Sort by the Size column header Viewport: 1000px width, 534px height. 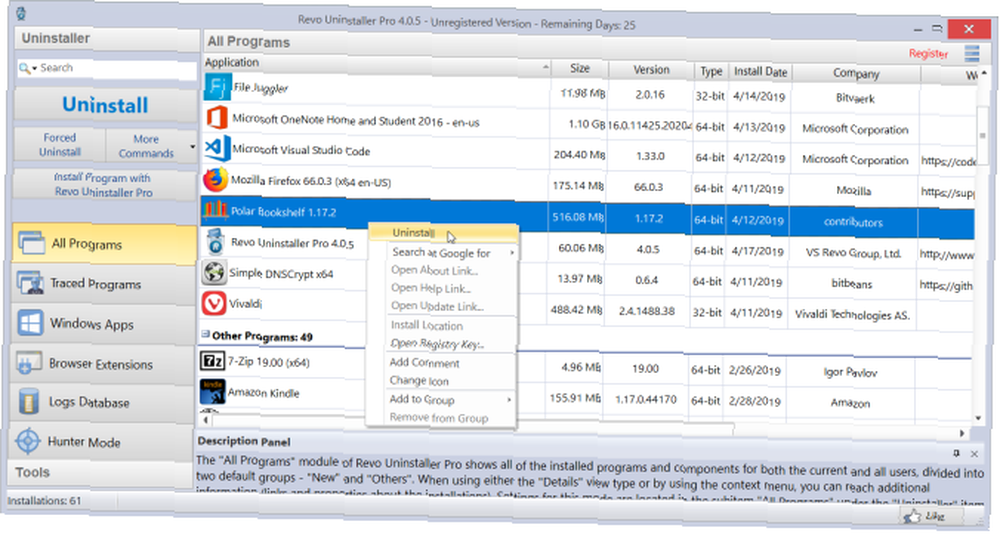click(579, 68)
